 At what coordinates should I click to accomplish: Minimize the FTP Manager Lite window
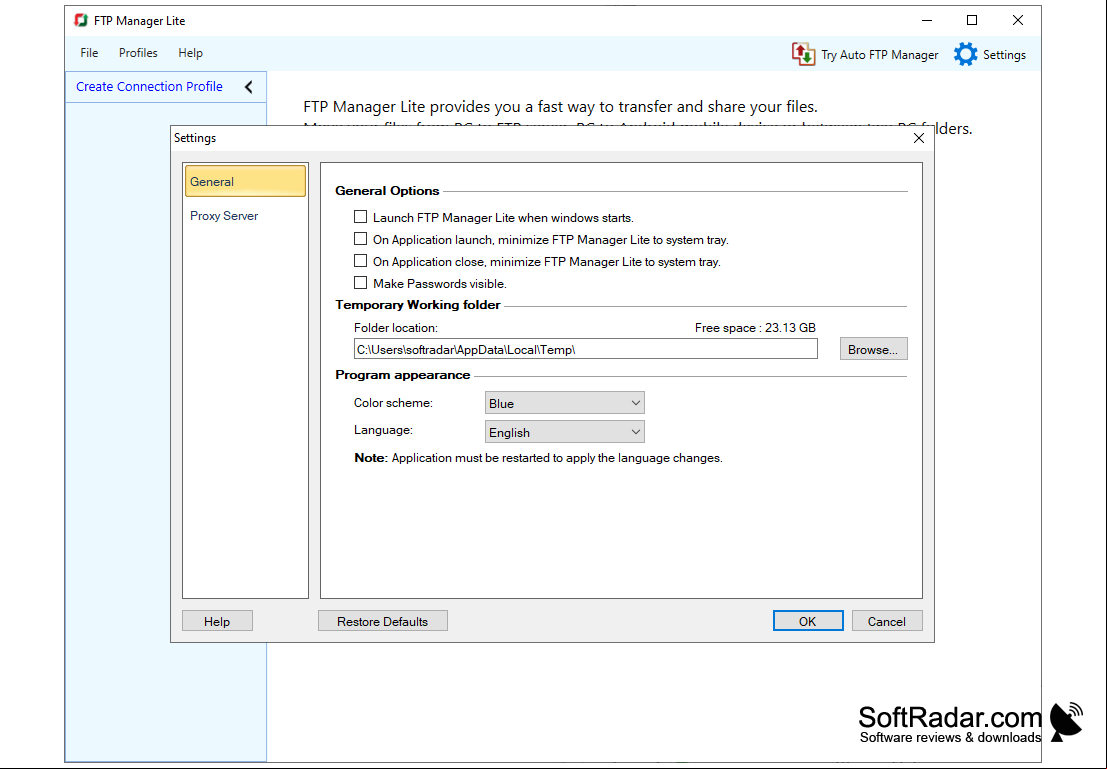pos(927,20)
